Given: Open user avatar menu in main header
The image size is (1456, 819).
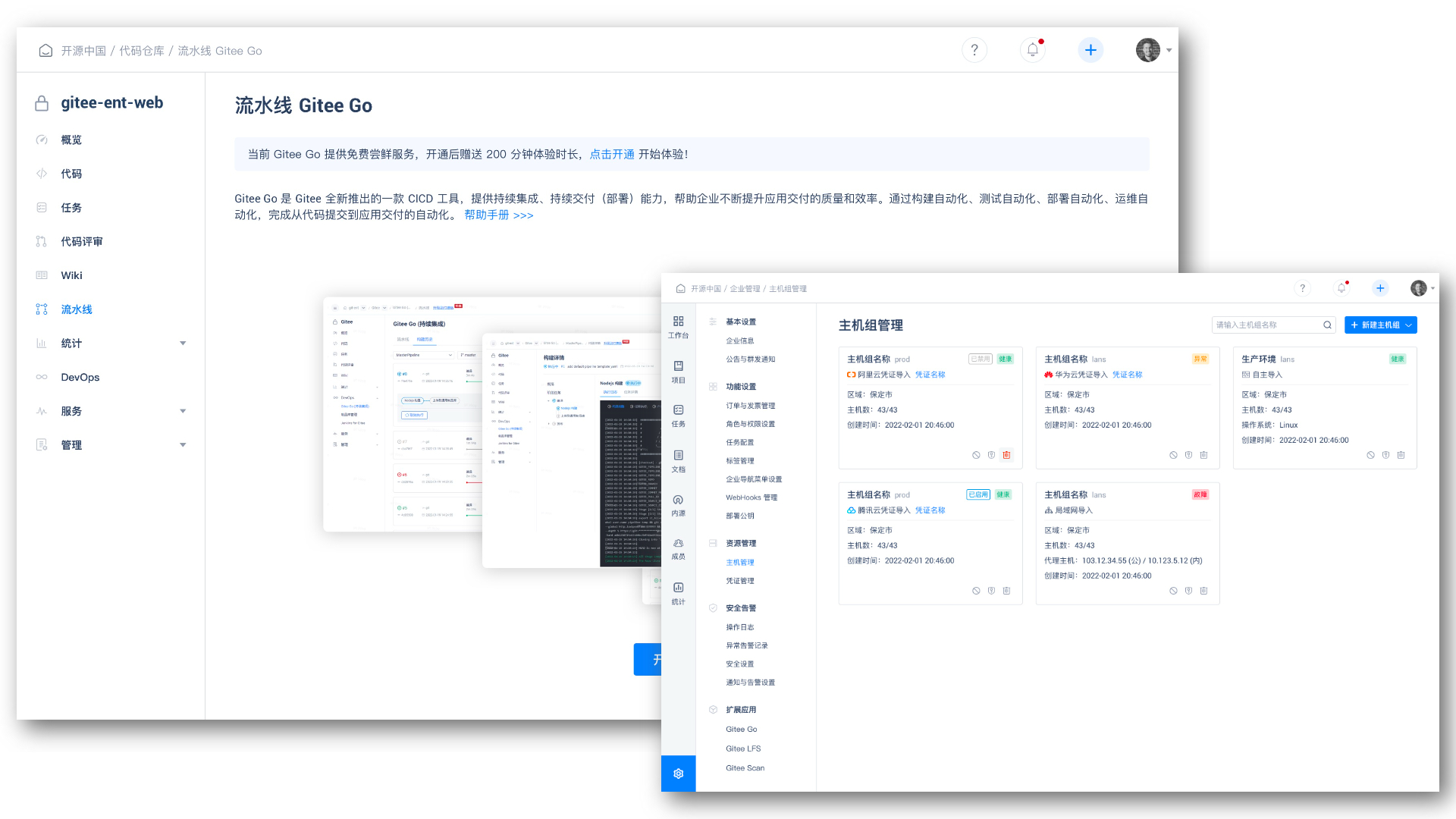Looking at the screenshot, I should coord(1148,50).
